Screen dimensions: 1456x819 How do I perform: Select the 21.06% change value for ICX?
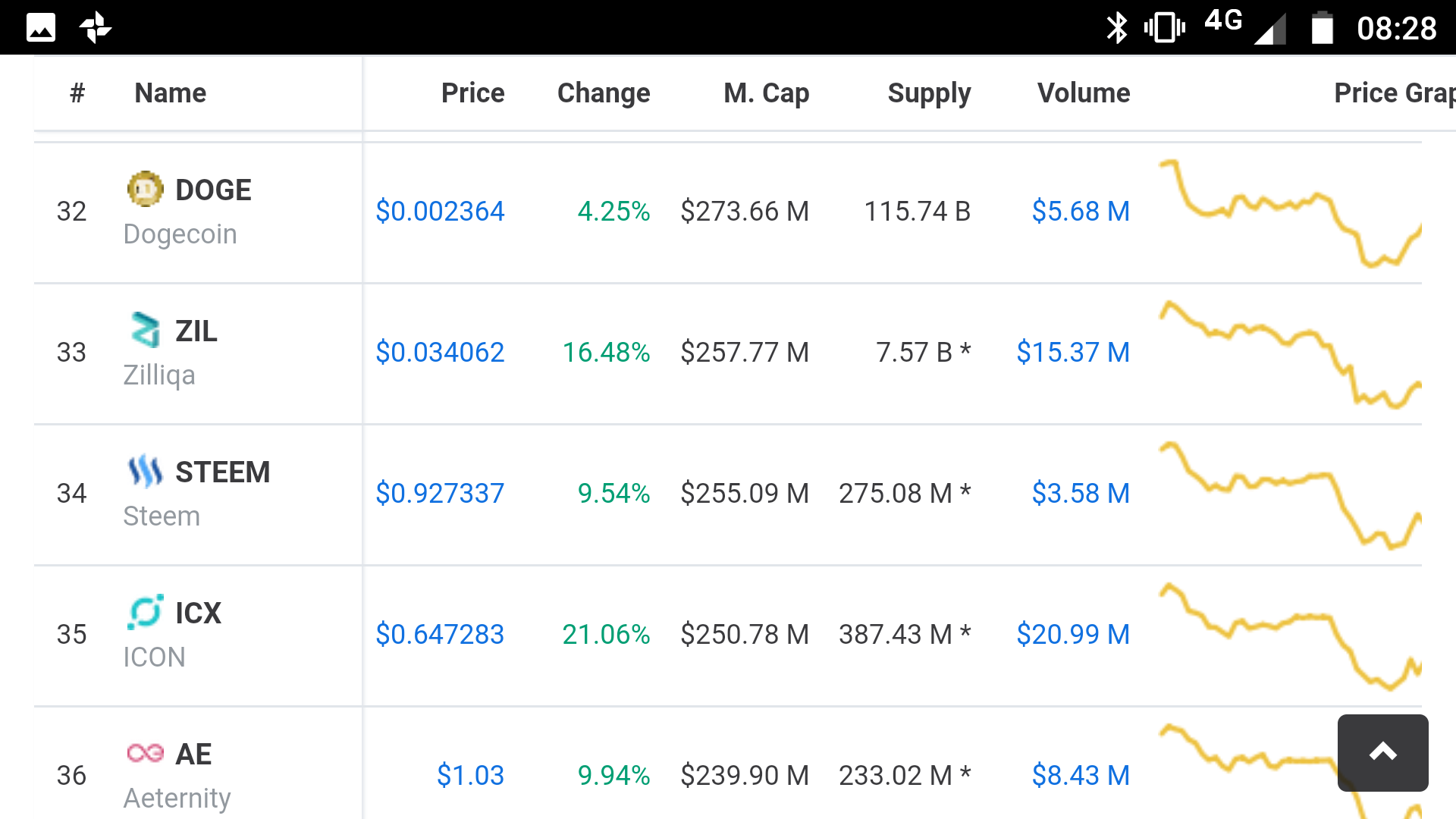606,634
